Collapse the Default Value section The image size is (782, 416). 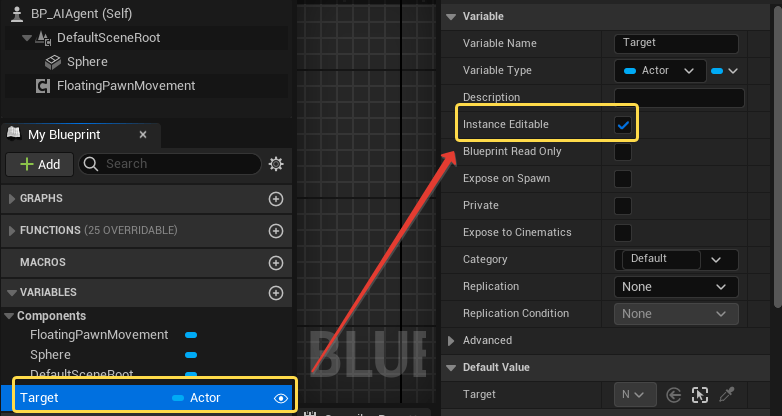coord(451,368)
